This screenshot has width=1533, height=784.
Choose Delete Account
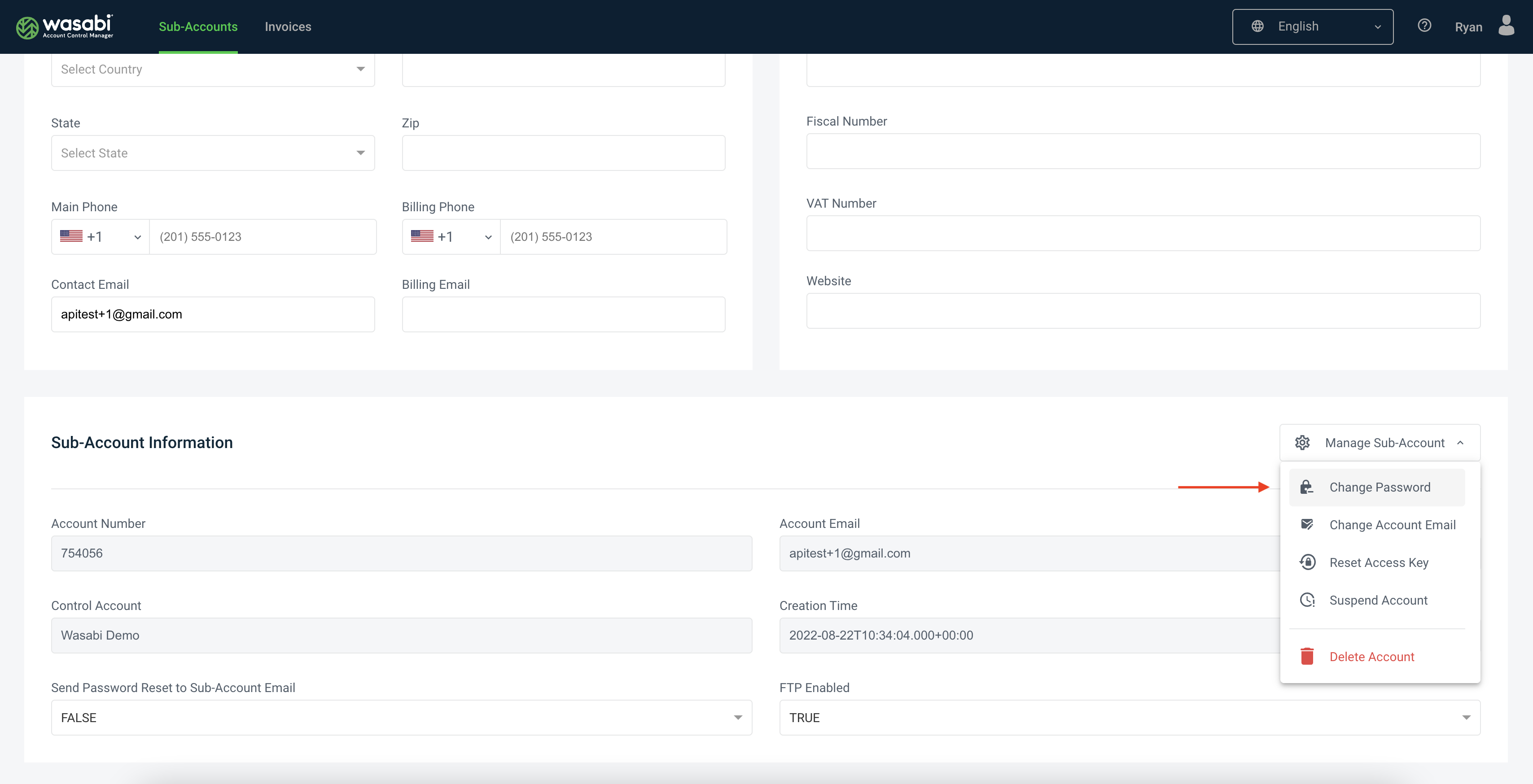[1376, 656]
